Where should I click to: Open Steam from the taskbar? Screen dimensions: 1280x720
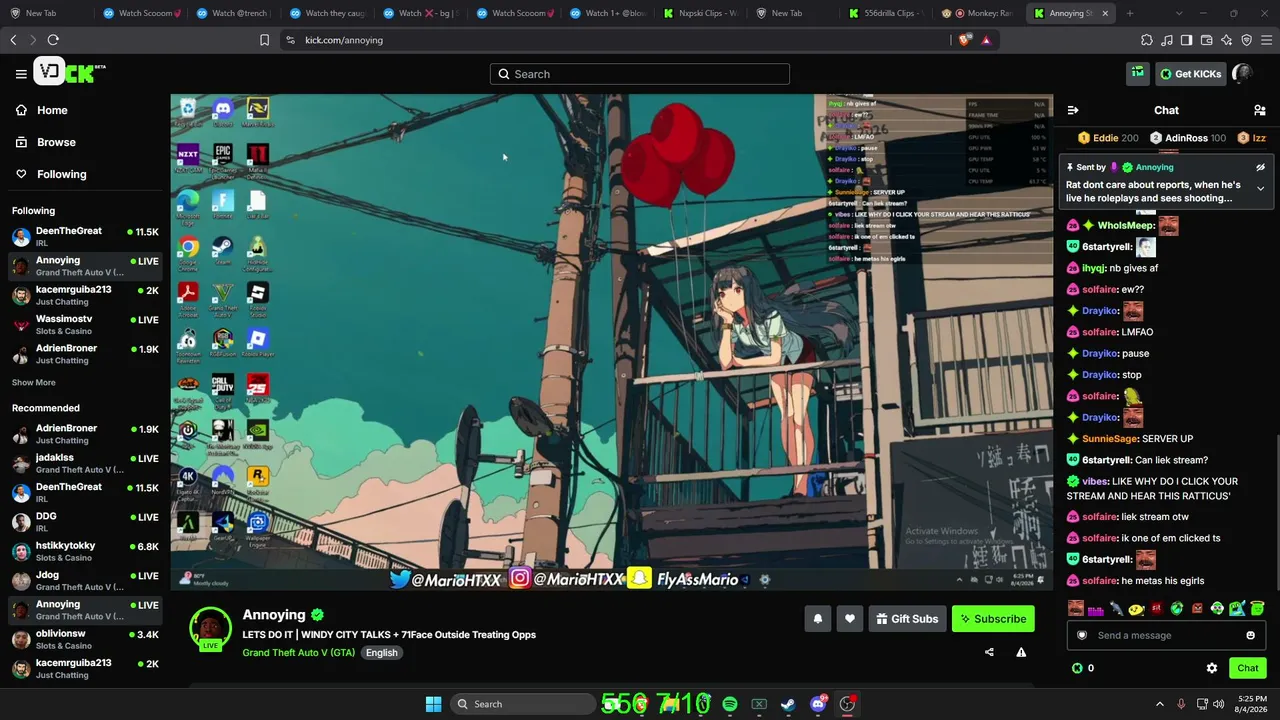[788, 704]
